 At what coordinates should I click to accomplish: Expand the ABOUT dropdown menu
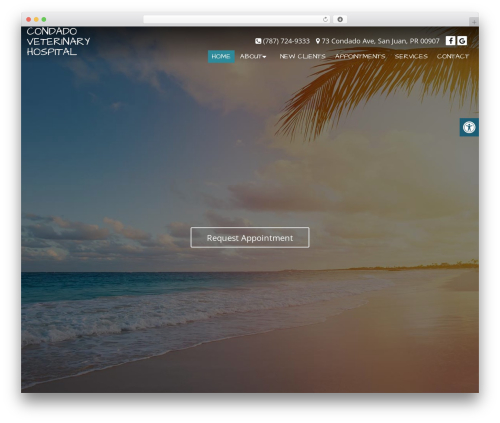click(x=253, y=56)
